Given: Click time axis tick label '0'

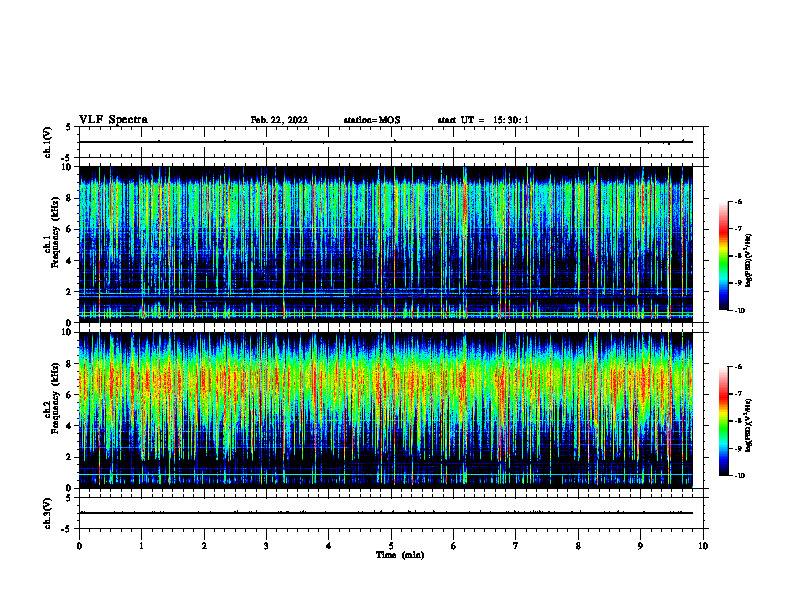Looking at the screenshot, I should tap(79, 546).
